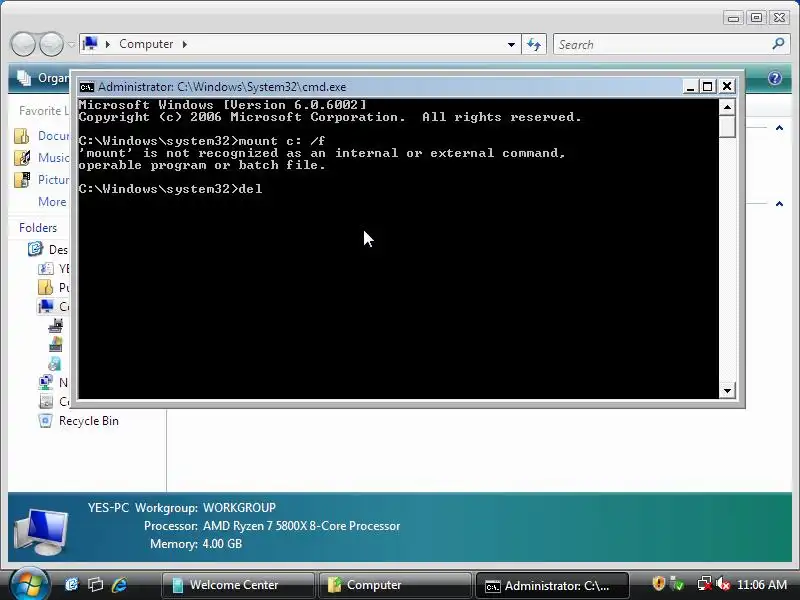Minimize the command prompt window
This screenshot has height=600, width=800.
point(690,87)
